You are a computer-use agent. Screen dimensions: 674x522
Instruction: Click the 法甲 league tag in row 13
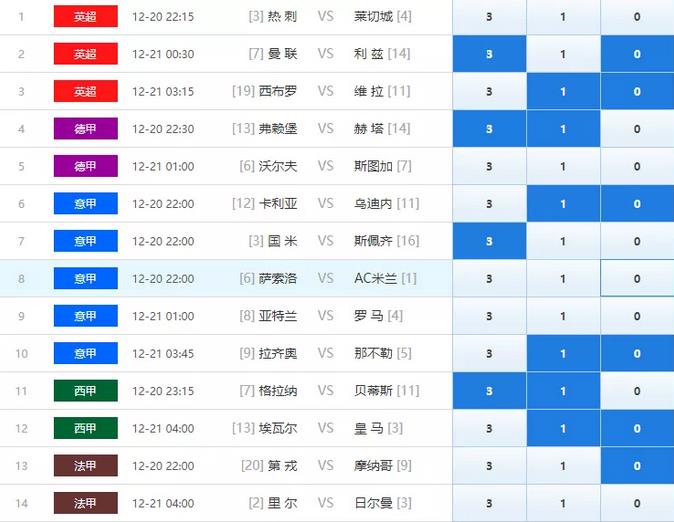pyautogui.click(x=86, y=465)
